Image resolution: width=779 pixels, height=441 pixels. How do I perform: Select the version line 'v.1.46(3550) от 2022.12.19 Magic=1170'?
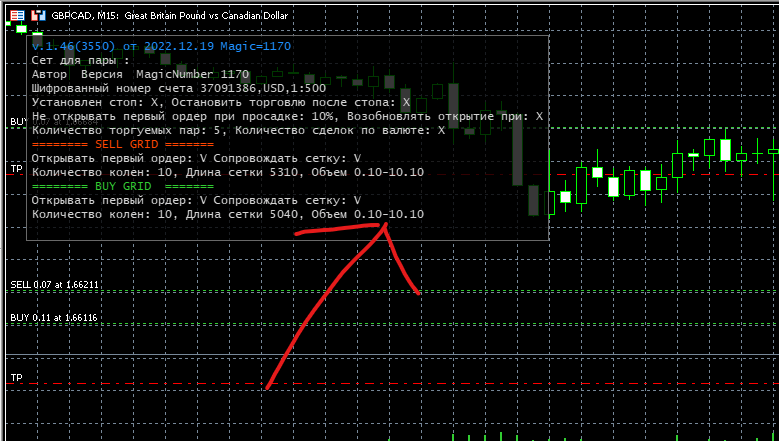[x=161, y=47]
